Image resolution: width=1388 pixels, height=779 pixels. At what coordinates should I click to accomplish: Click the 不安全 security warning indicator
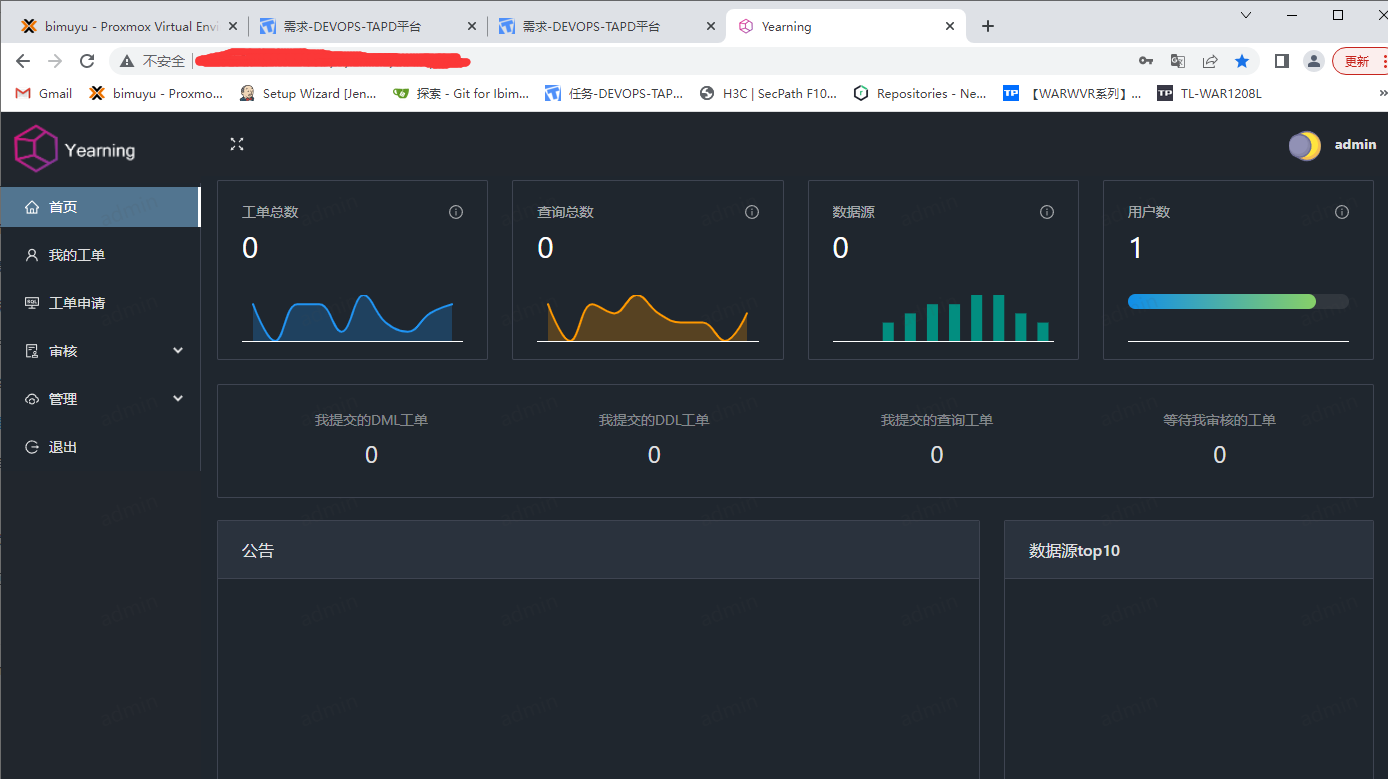click(x=153, y=61)
